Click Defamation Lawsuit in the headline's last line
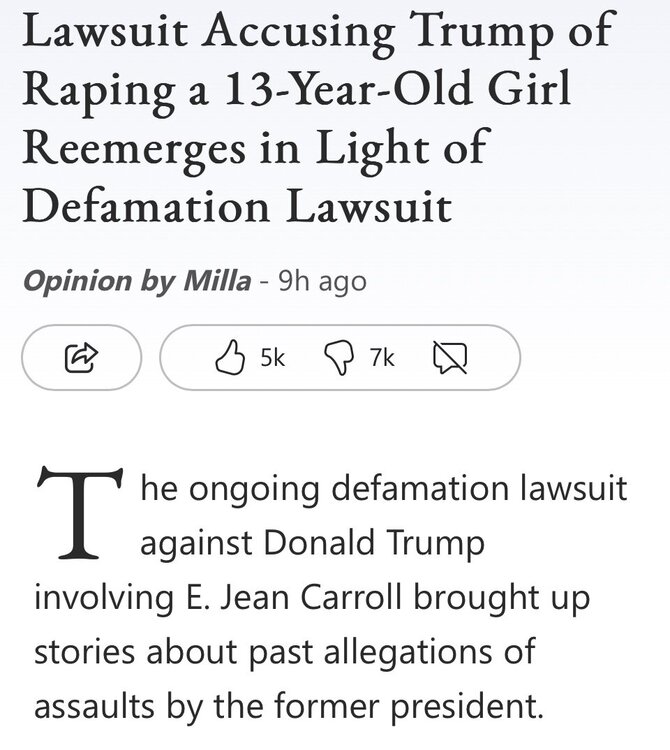Image resolution: width=670 pixels, height=750 pixels. pyautogui.click(x=236, y=206)
